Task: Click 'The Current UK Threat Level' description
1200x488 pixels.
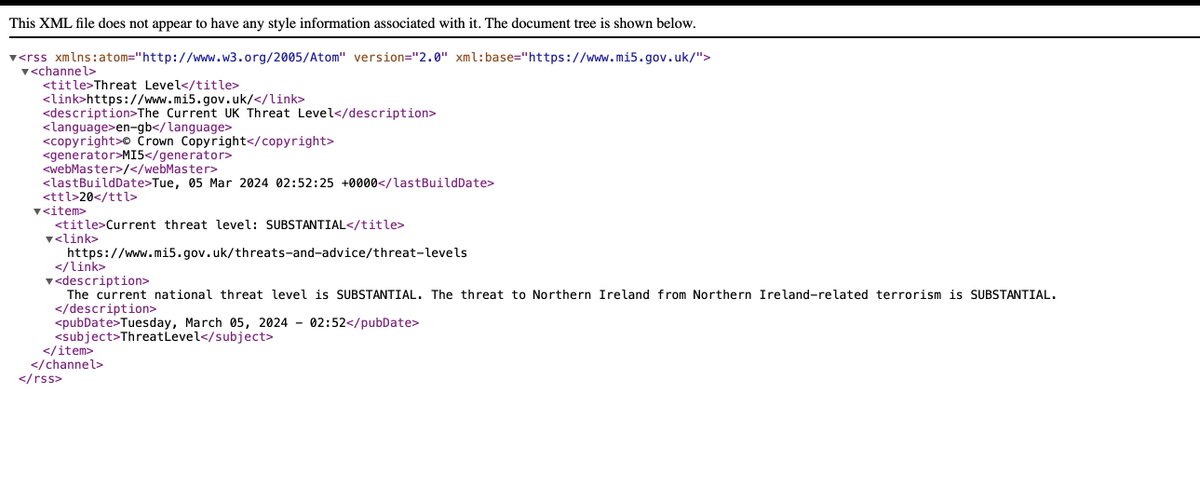Action: pyautogui.click(x=235, y=114)
